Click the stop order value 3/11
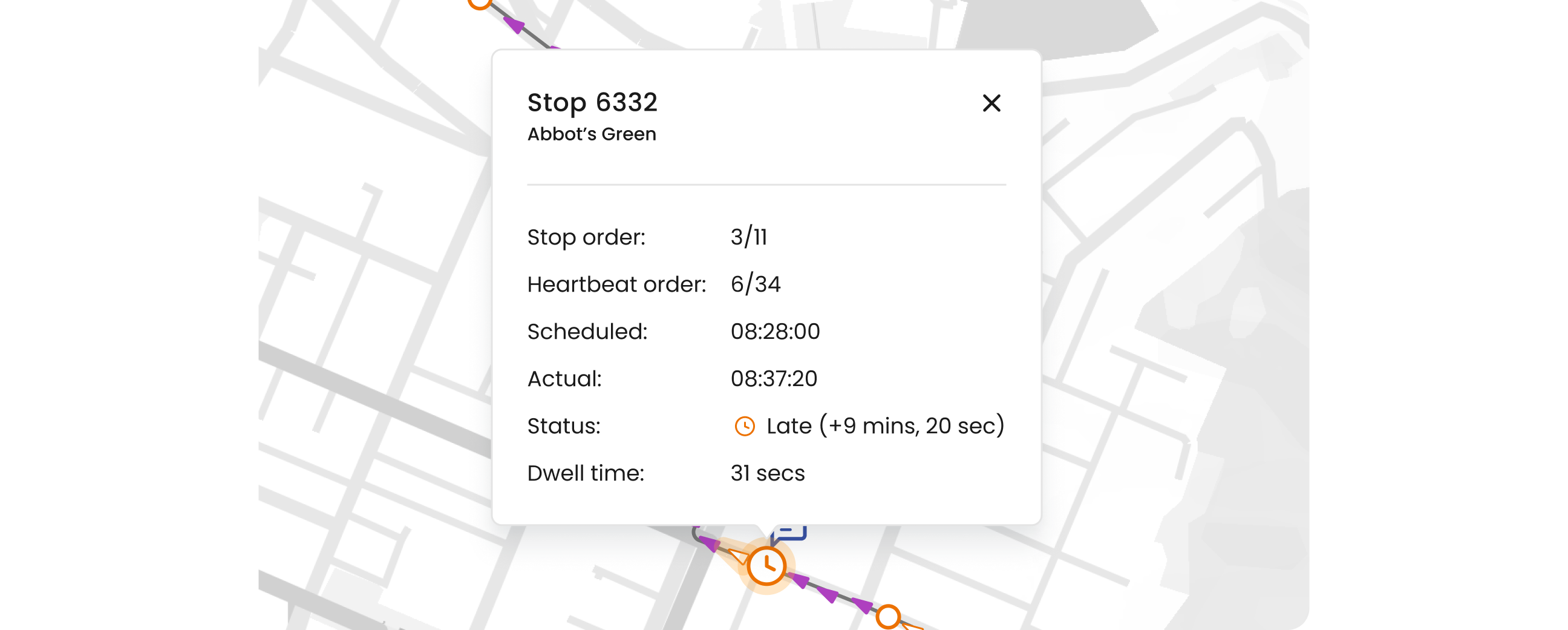This screenshot has width=1568, height=630. click(749, 237)
